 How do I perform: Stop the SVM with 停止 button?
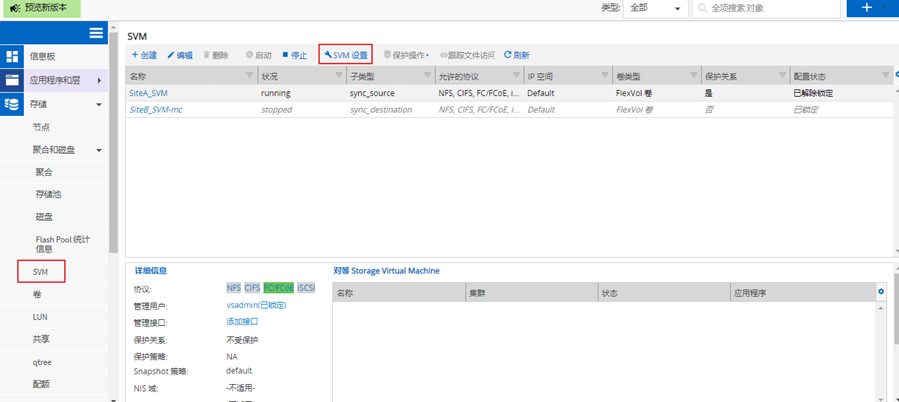click(295, 55)
